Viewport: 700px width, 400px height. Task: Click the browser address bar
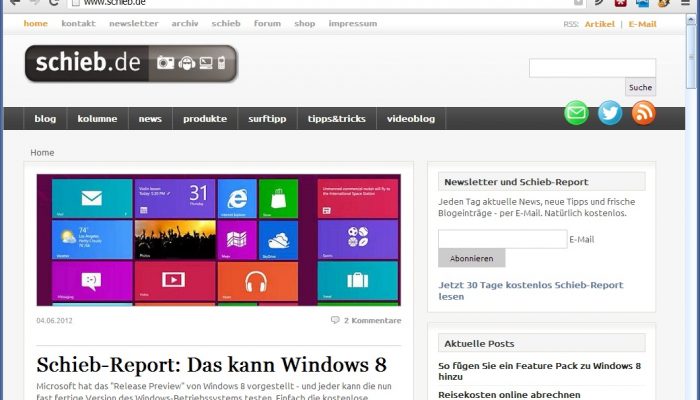tap(326, 3)
